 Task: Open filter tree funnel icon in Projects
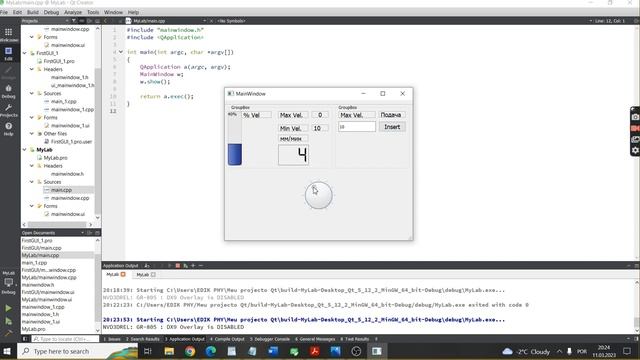(x=74, y=21)
